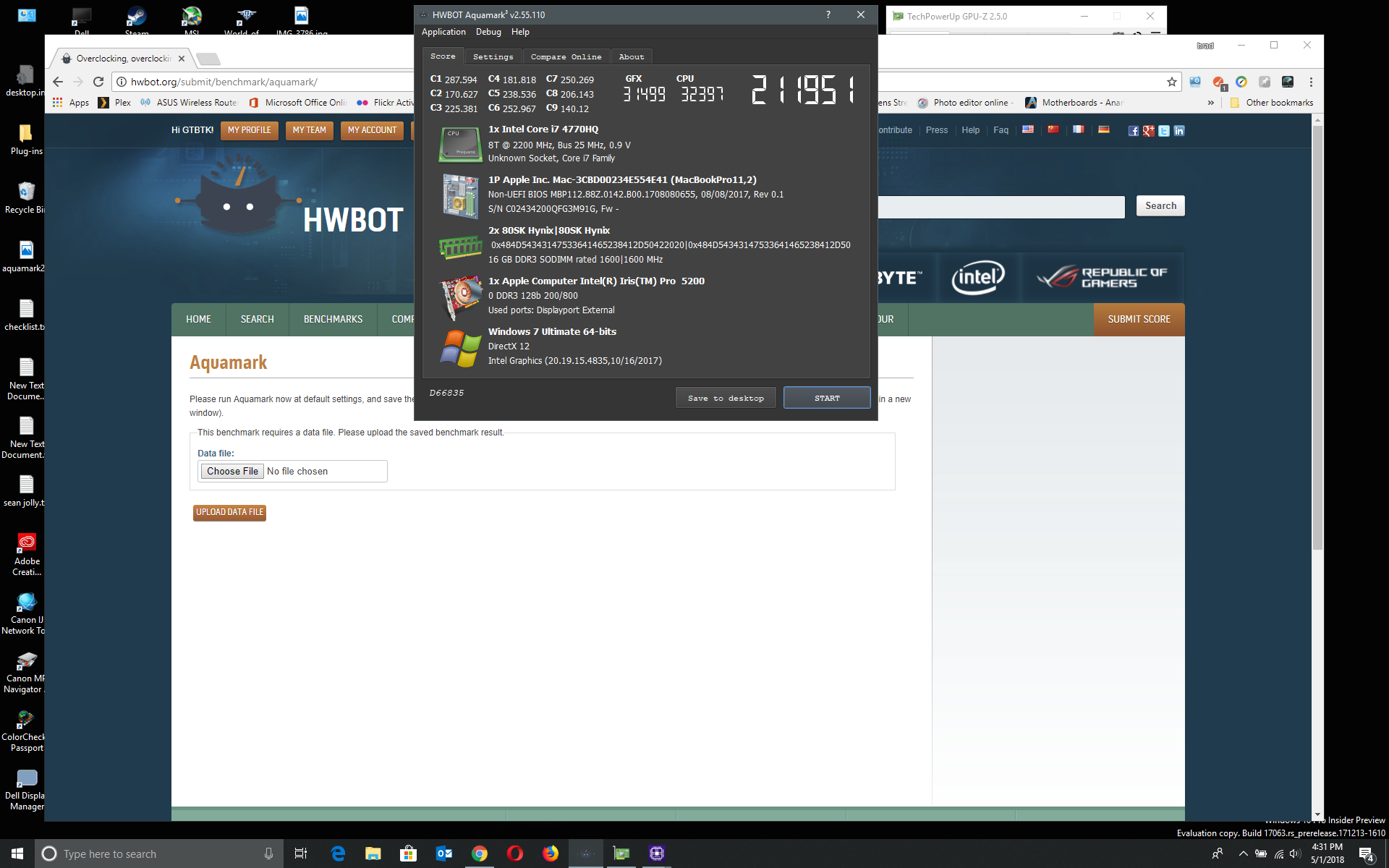Open the Photo editor online bookmark
This screenshot has height=868, width=1389.
coord(966,103)
